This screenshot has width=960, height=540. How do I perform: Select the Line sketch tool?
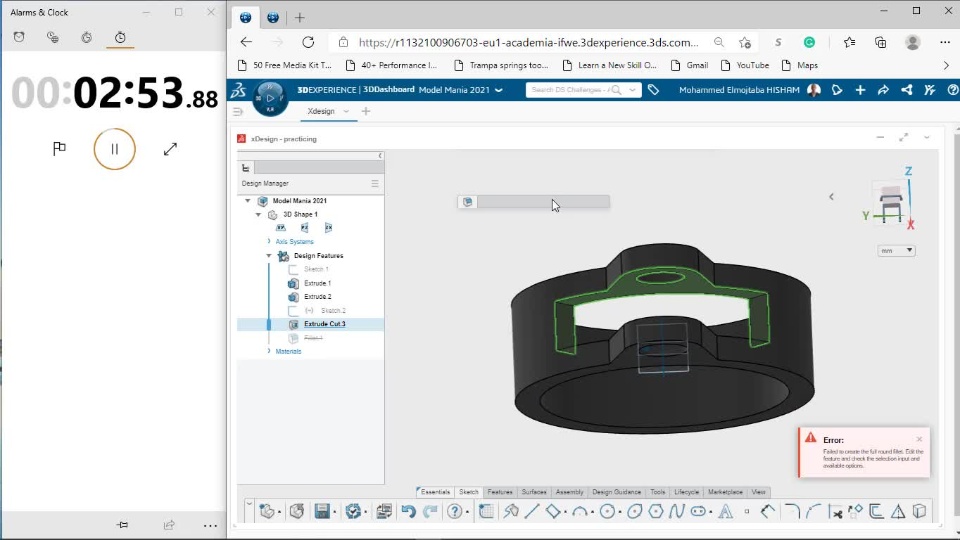coord(532,511)
